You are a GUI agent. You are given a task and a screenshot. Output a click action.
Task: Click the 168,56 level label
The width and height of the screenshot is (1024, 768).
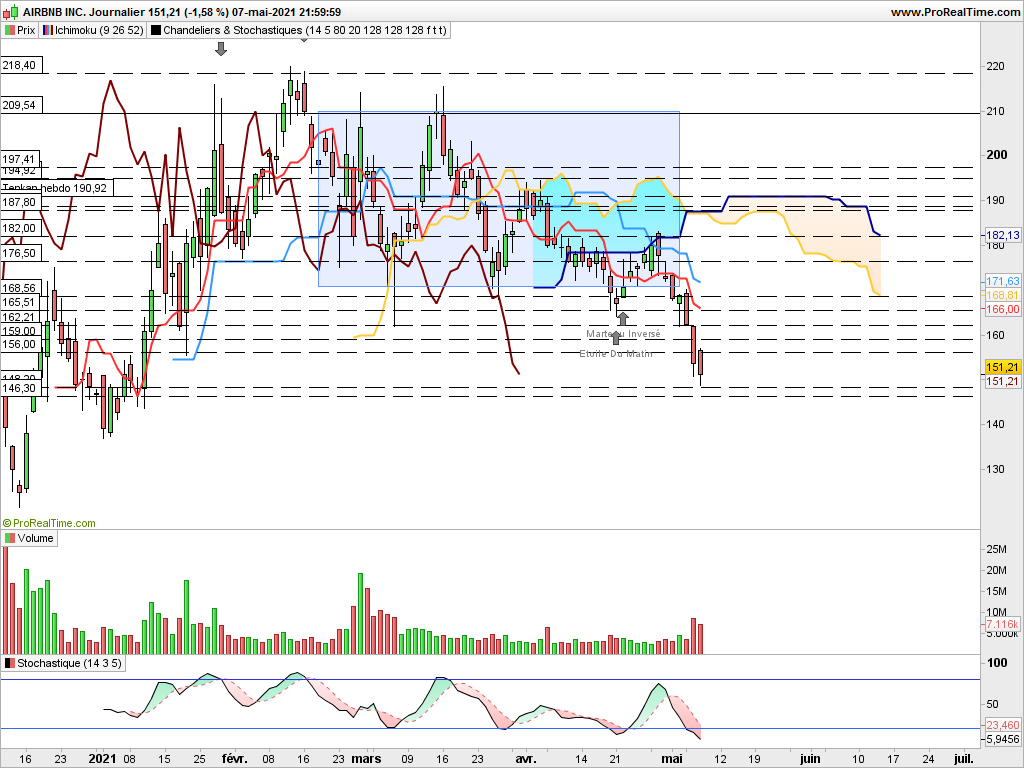pos(20,288)
